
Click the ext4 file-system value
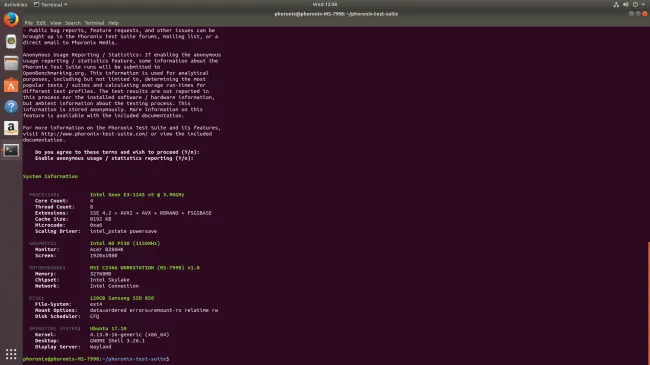(x=96, y=304)
